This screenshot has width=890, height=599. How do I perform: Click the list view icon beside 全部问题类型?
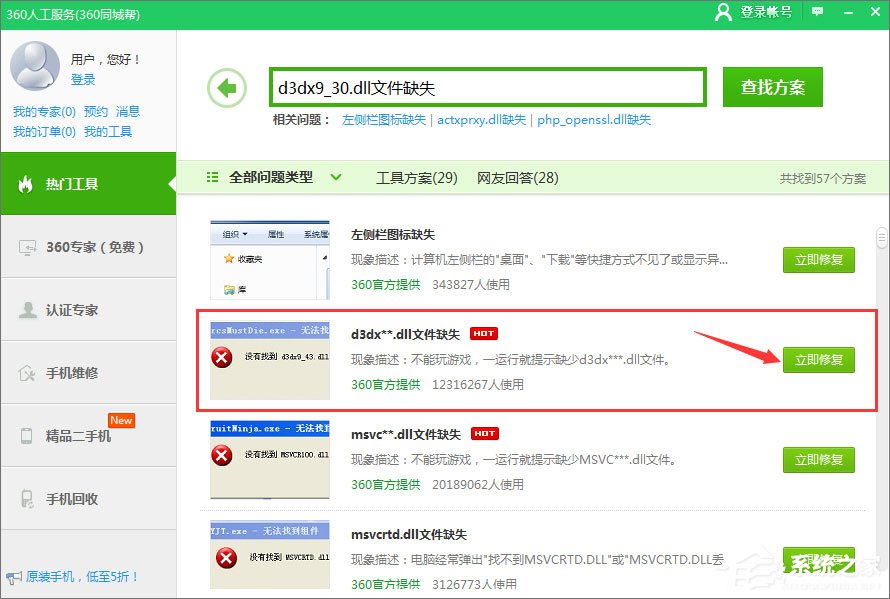pos(211,177)
